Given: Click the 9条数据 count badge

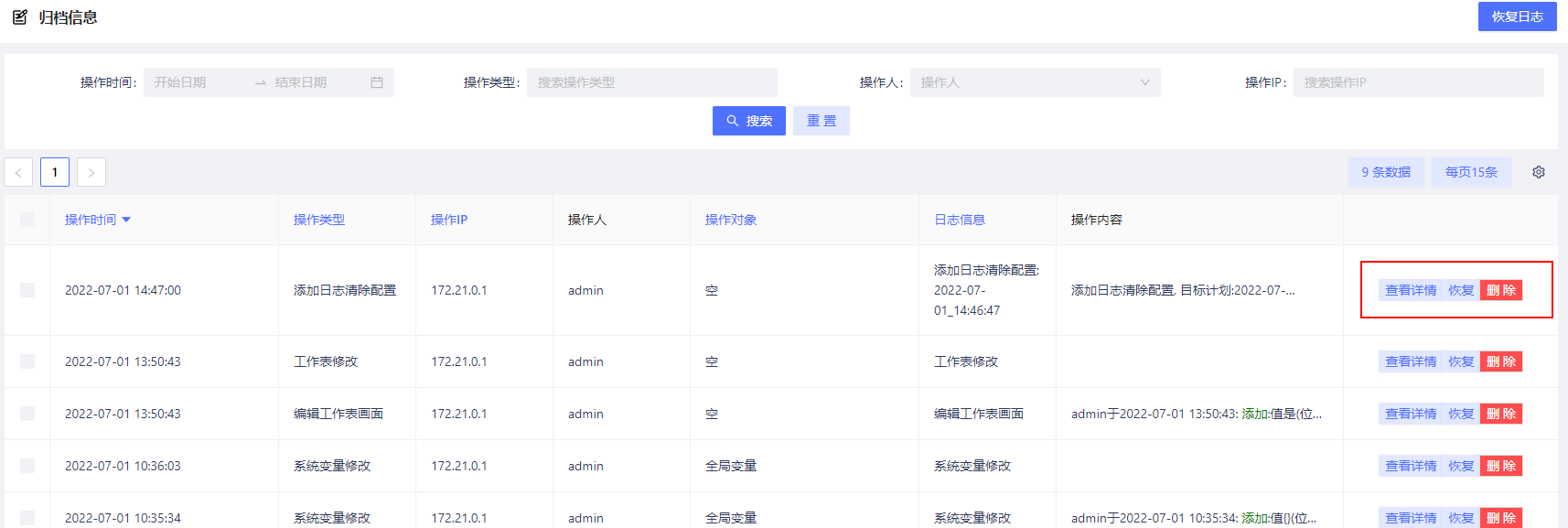Looking at the screenshot, I should coord(1386,172).
